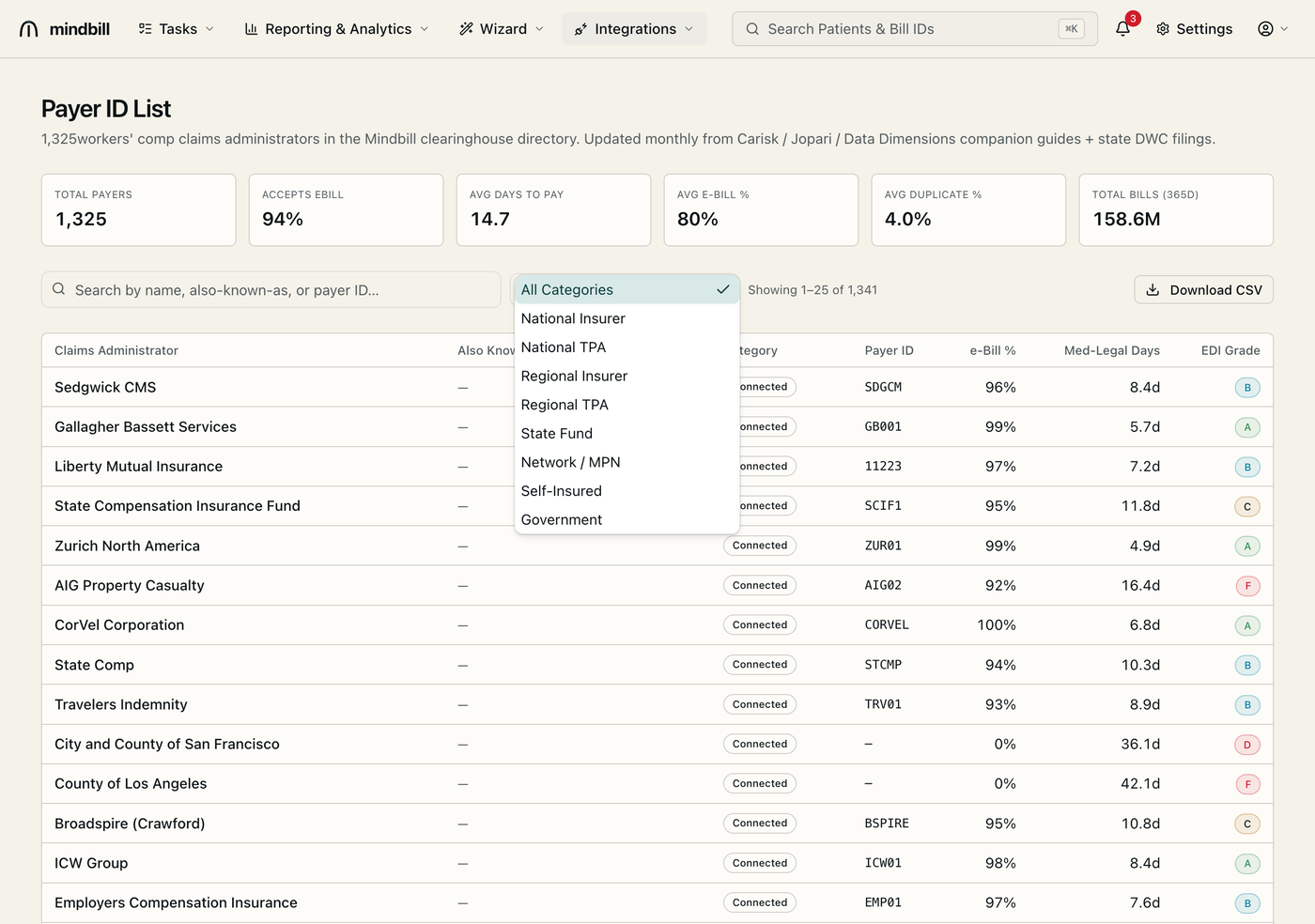Open the user account avatar icon
Image resolution: width=1315 pixels, height=924 pixels.
pyautogui.click(x=1265, y=29)
